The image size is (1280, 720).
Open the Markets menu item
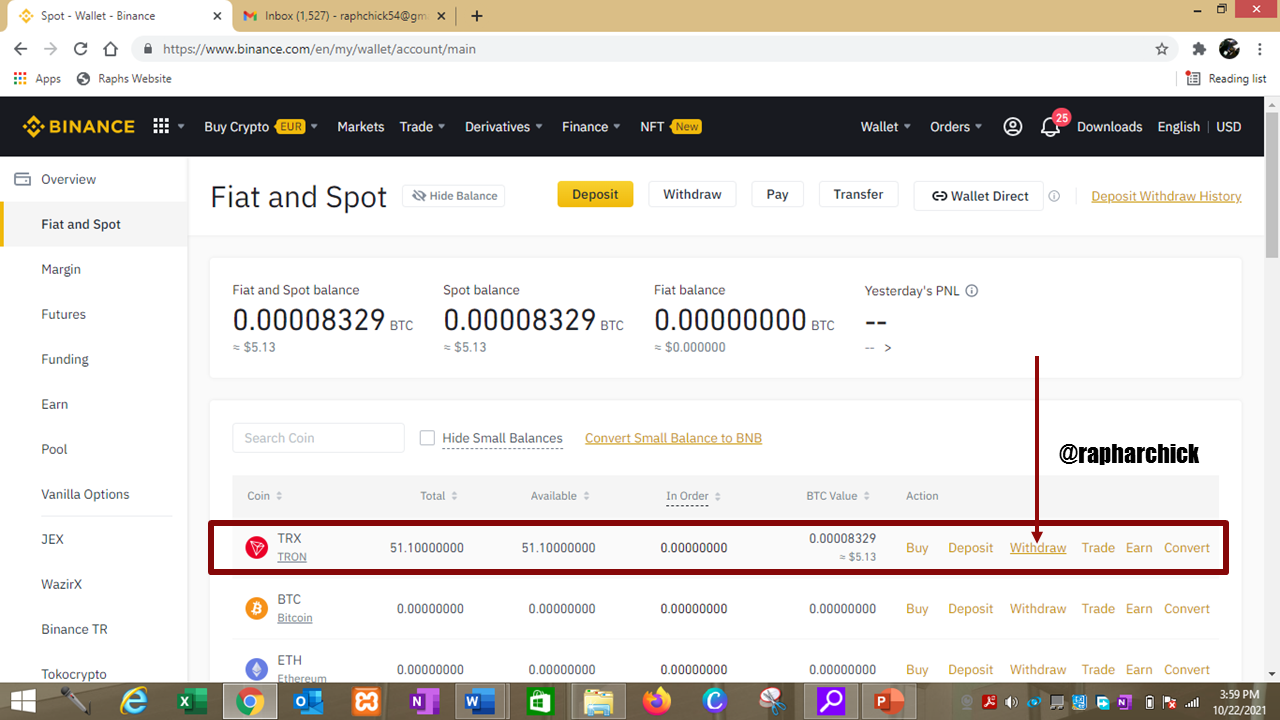pos(361,126)
